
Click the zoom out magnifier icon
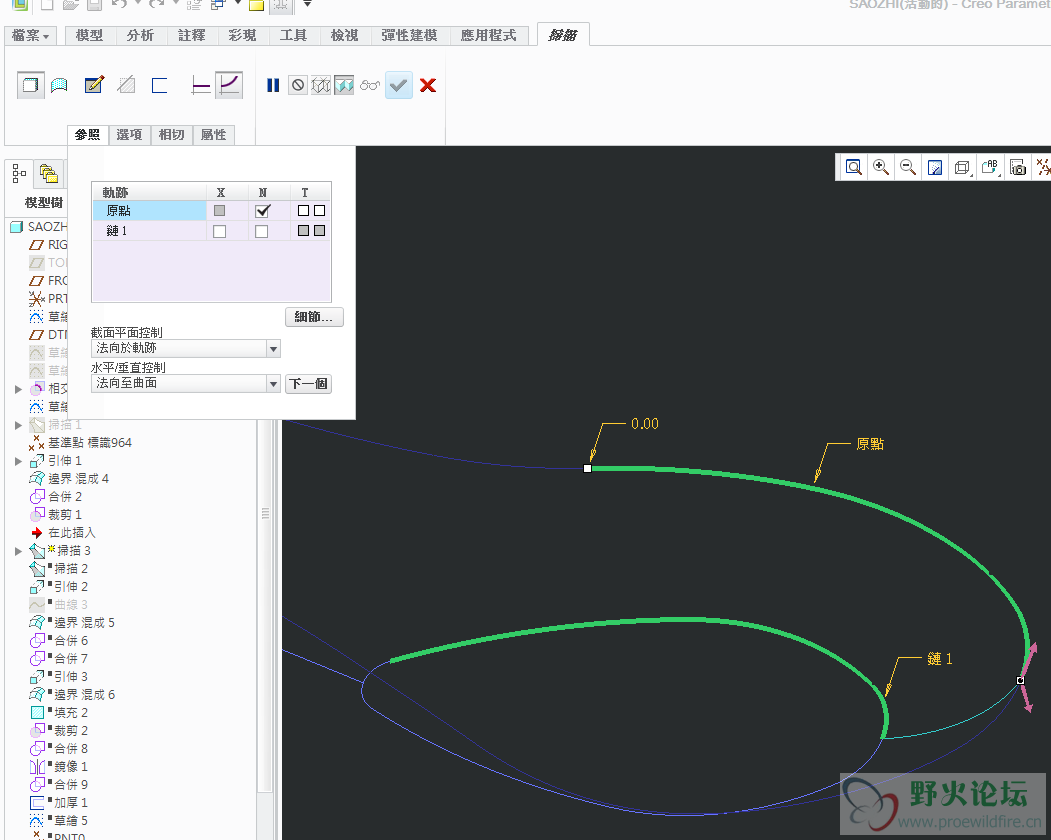908,167
